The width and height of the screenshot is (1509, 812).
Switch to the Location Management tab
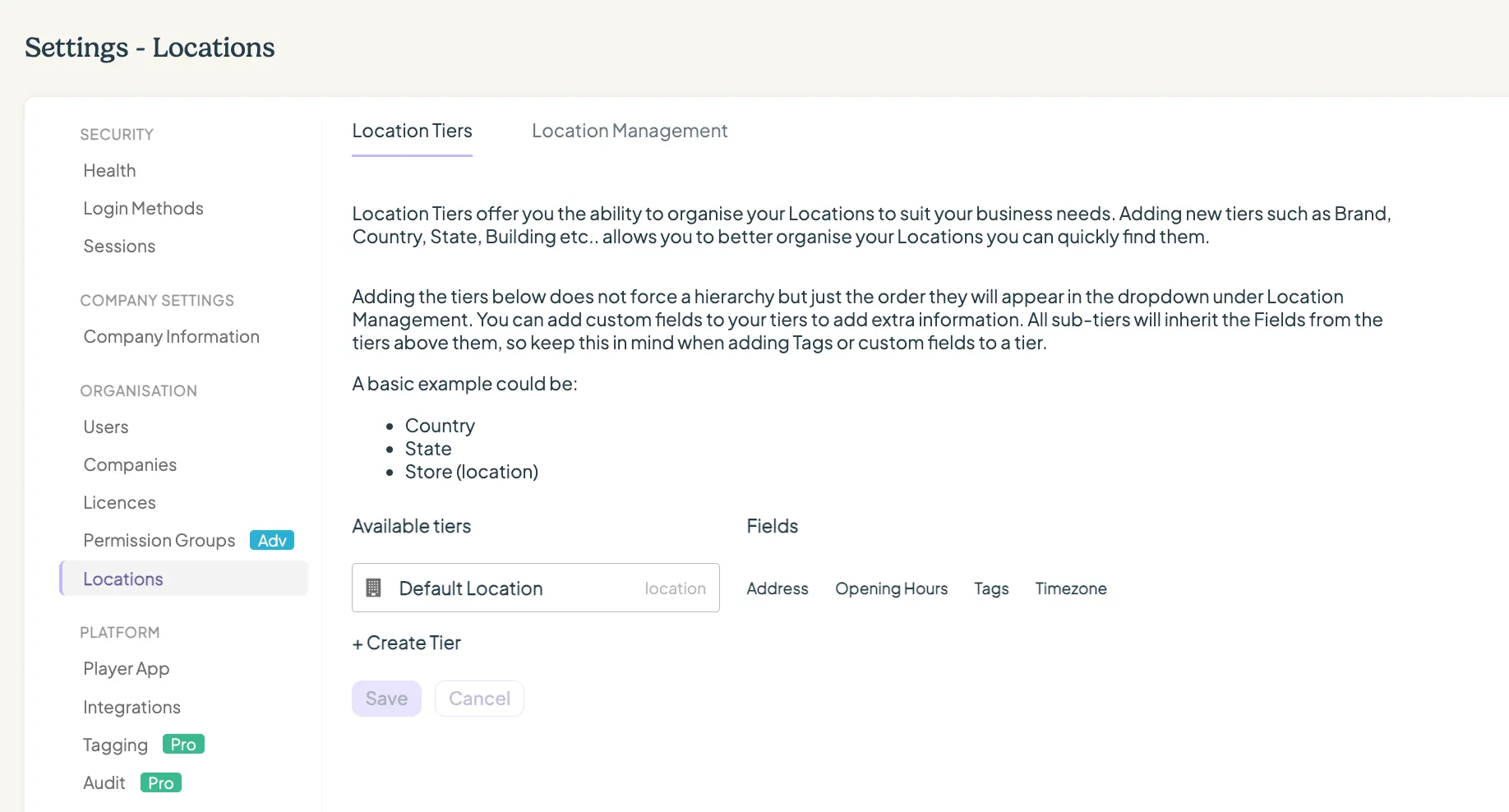click(630, 131)
